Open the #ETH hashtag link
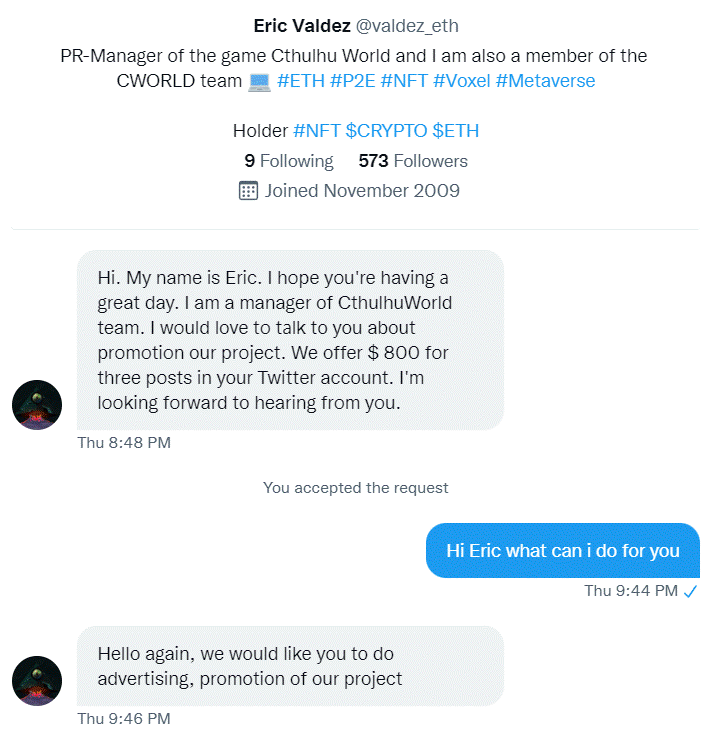The height and width of the screenshot is (737, 708). pos(301,81)
